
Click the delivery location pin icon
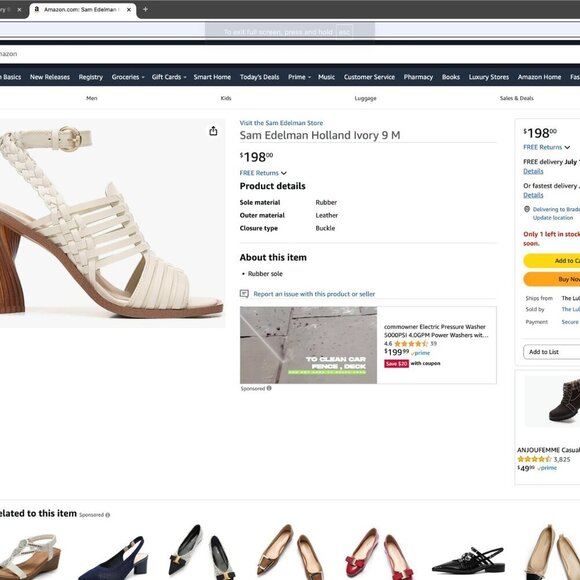click(527, 209)
